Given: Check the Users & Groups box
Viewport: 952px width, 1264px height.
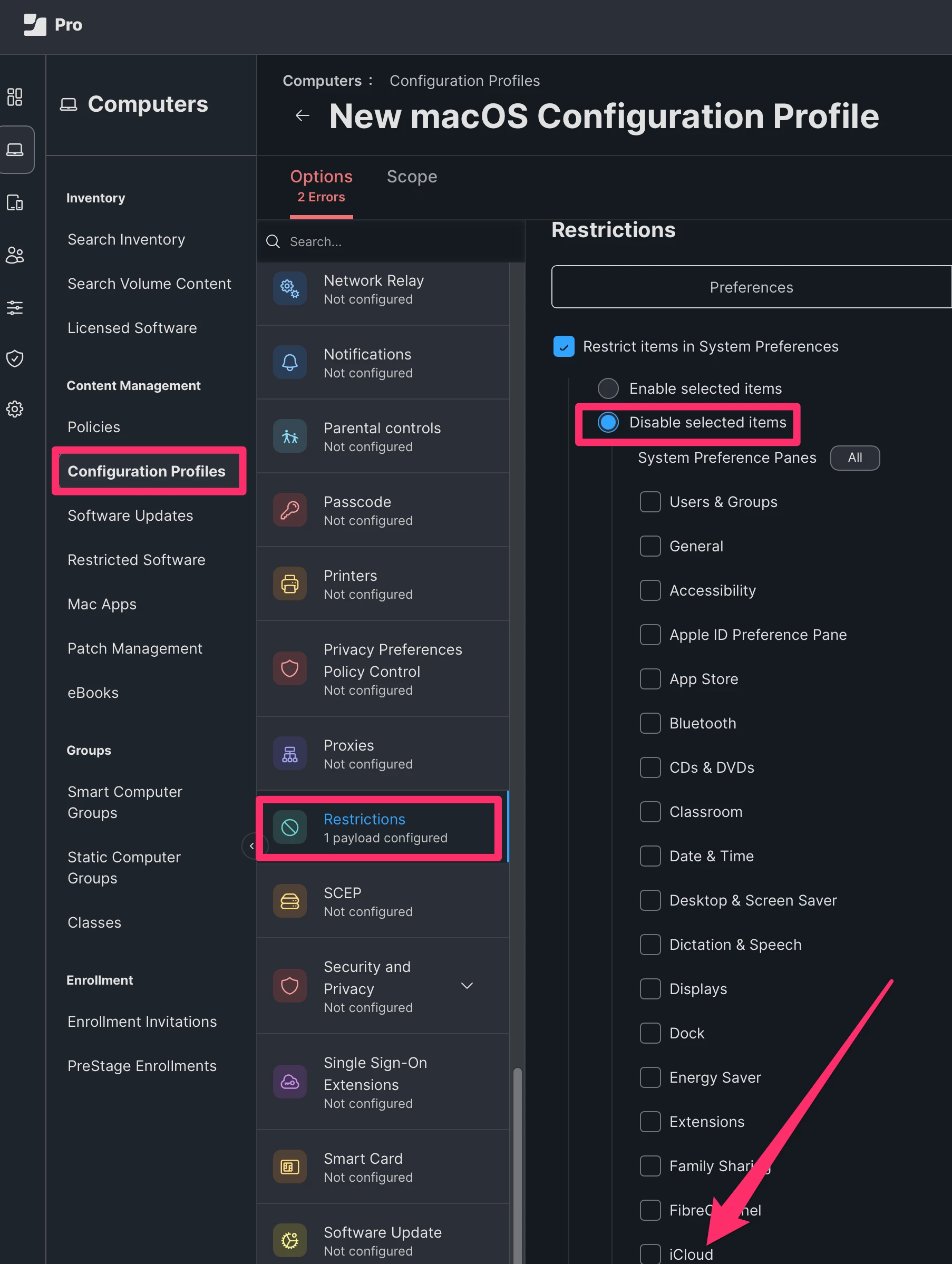Looking at the screenshot, I should (650, 502).
